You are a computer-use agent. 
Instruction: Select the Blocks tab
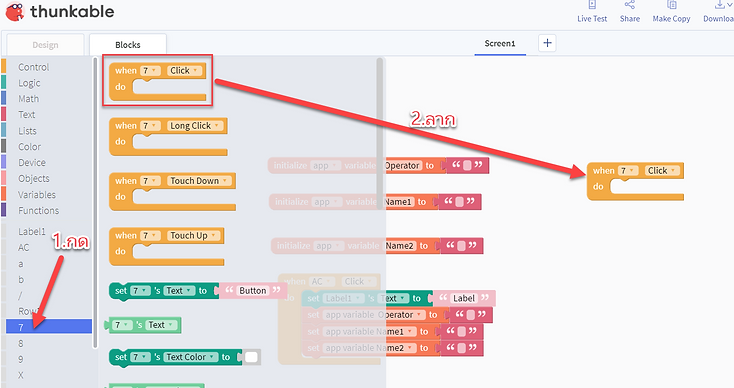point(128,45)
